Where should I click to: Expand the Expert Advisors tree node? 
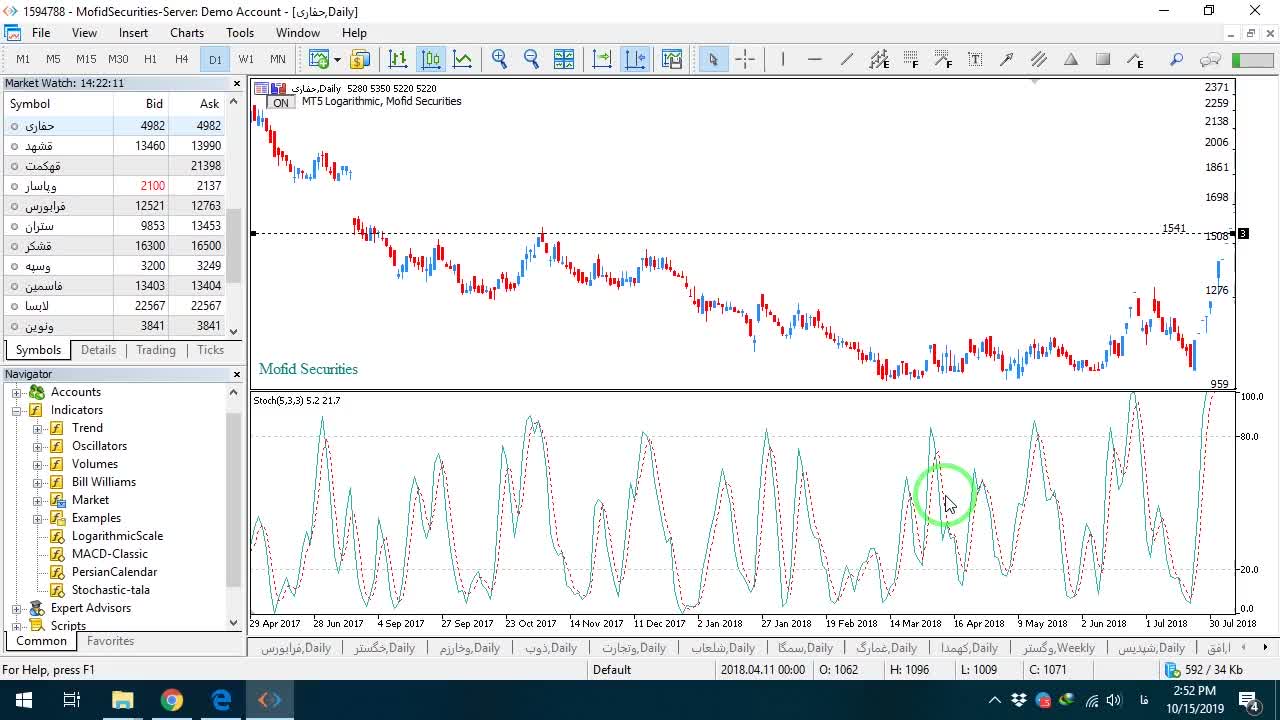pos(17,608)
